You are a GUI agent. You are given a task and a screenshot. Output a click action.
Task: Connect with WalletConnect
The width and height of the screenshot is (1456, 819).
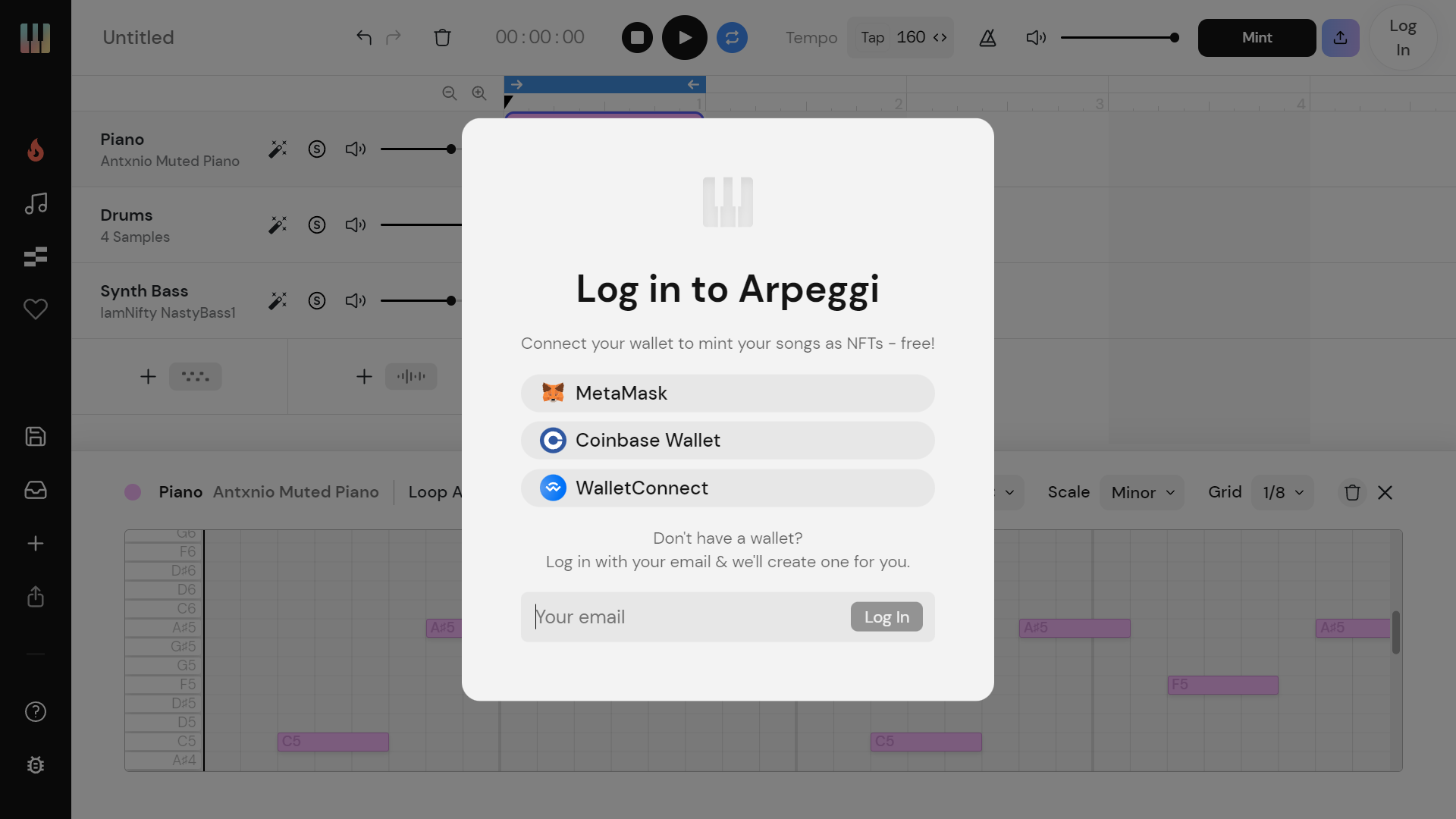[727, 488]
